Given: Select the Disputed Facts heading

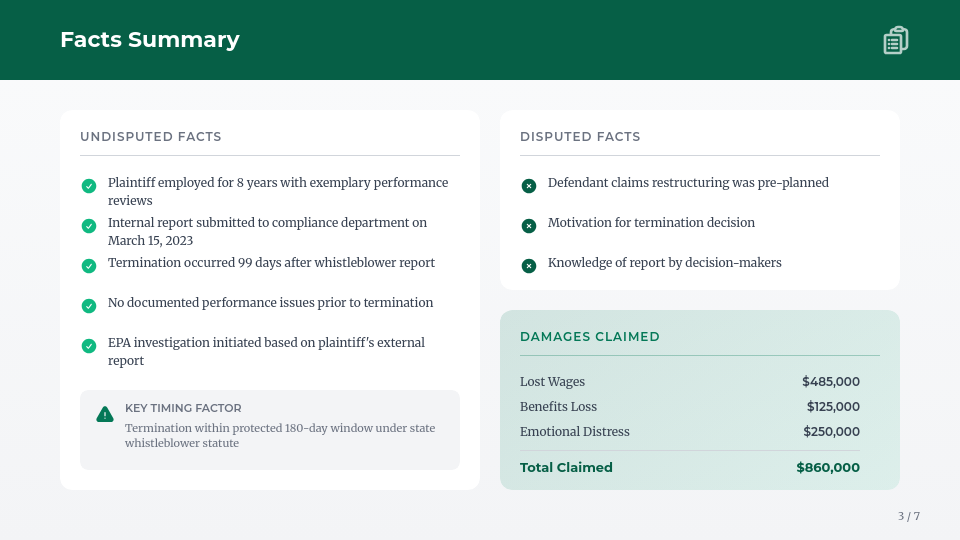Looking at the screenshot, I should (580, 137).
